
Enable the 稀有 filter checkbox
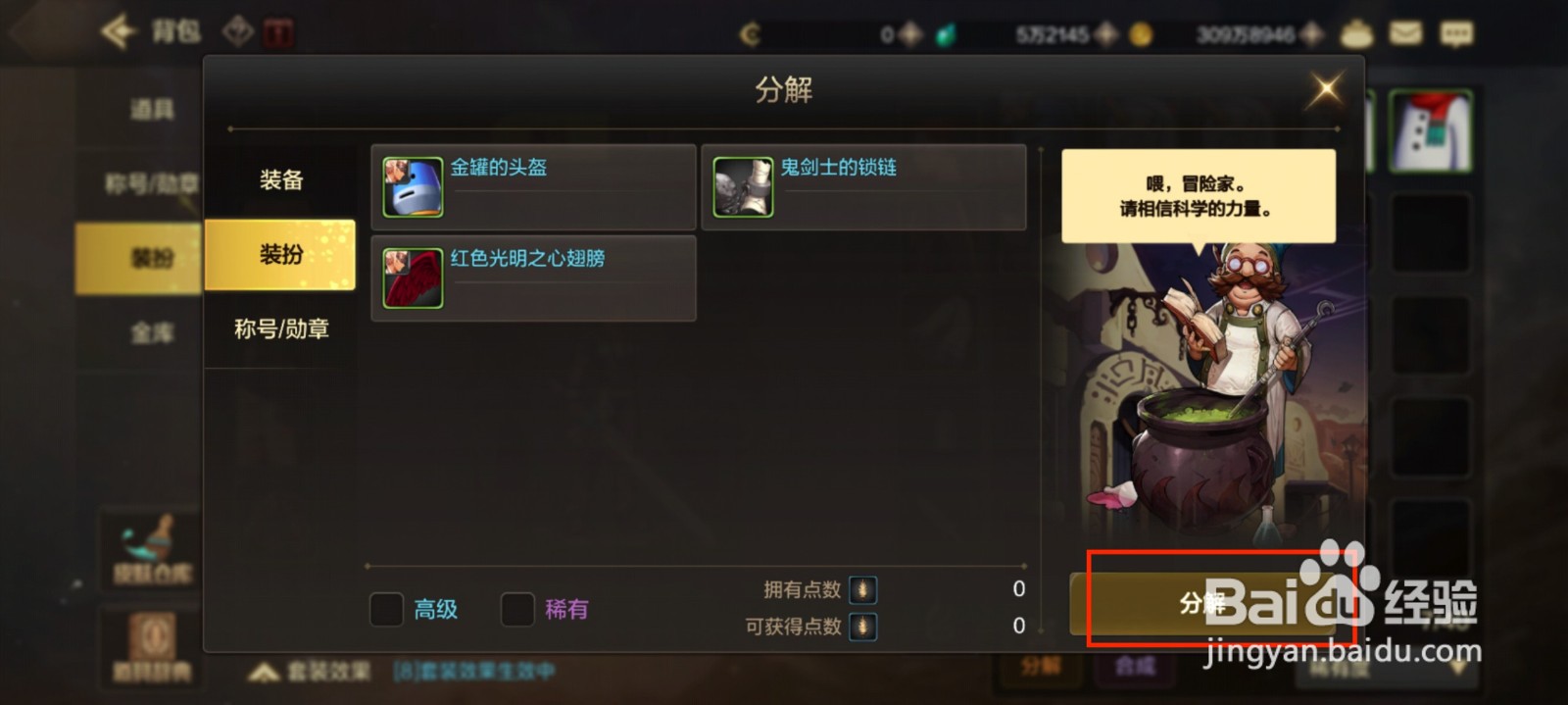tap(517, 609)
